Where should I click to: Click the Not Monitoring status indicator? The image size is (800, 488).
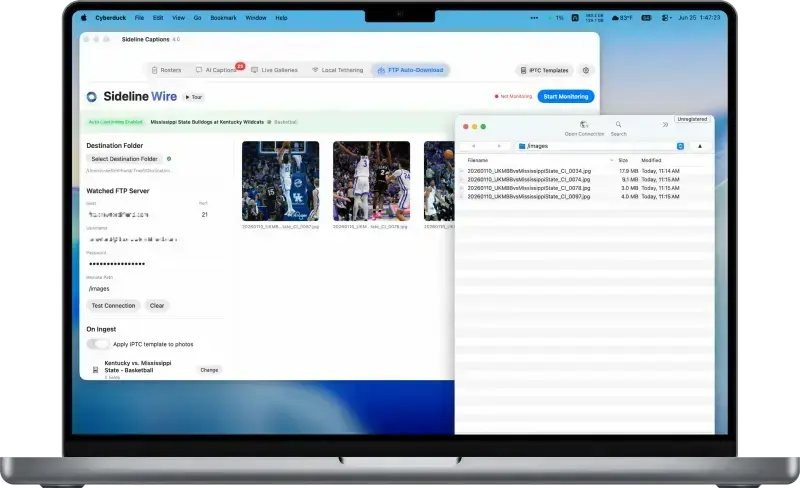click(513, 96)
